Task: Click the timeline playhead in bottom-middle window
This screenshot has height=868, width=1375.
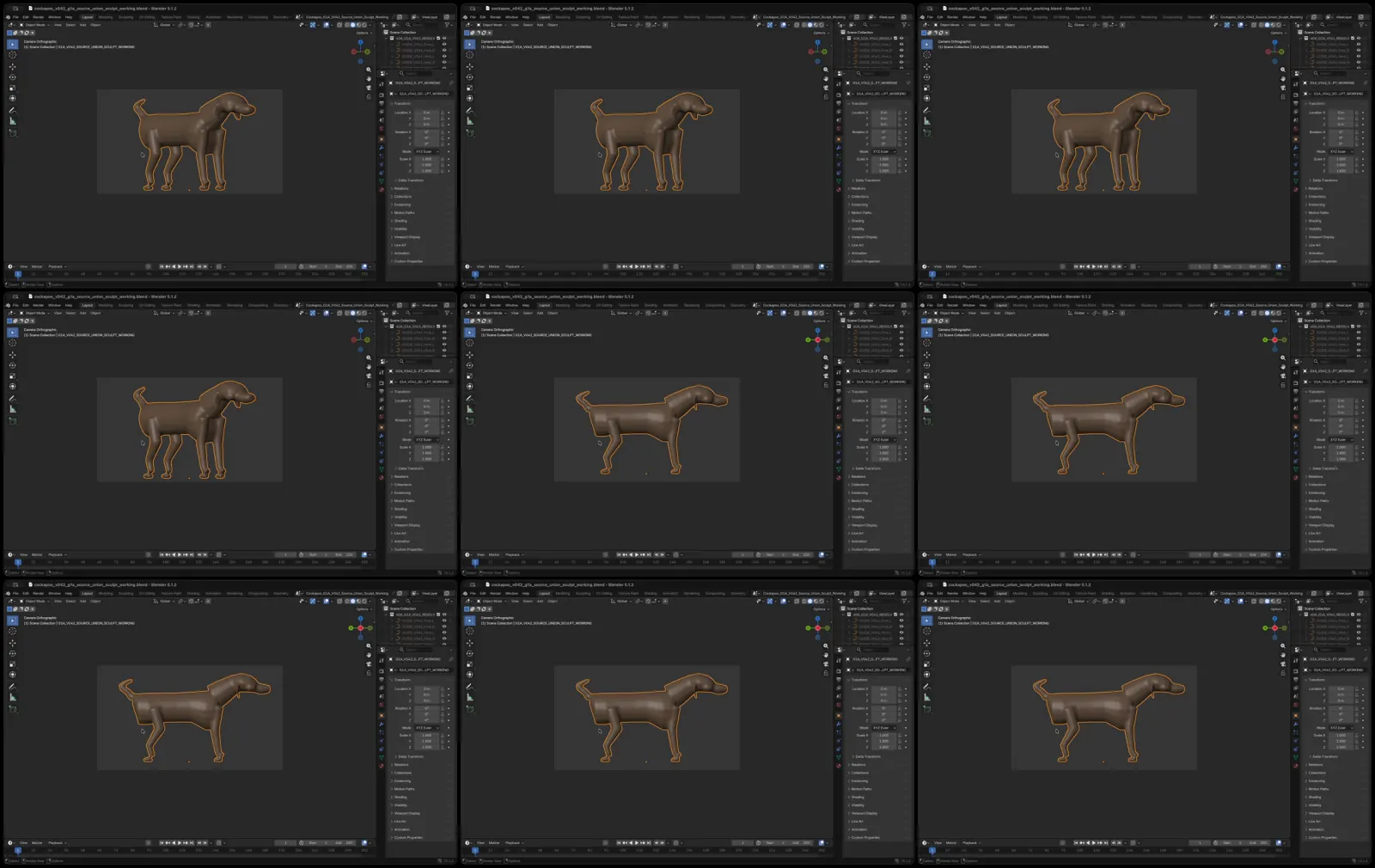Action: point(475,850)
